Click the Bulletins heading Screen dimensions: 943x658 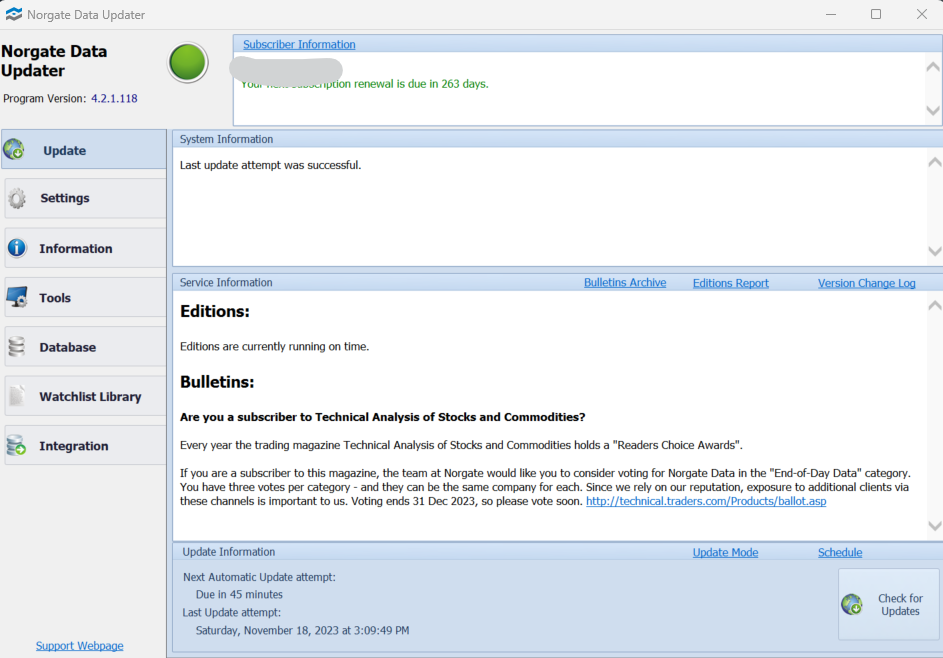pos(217,382)
